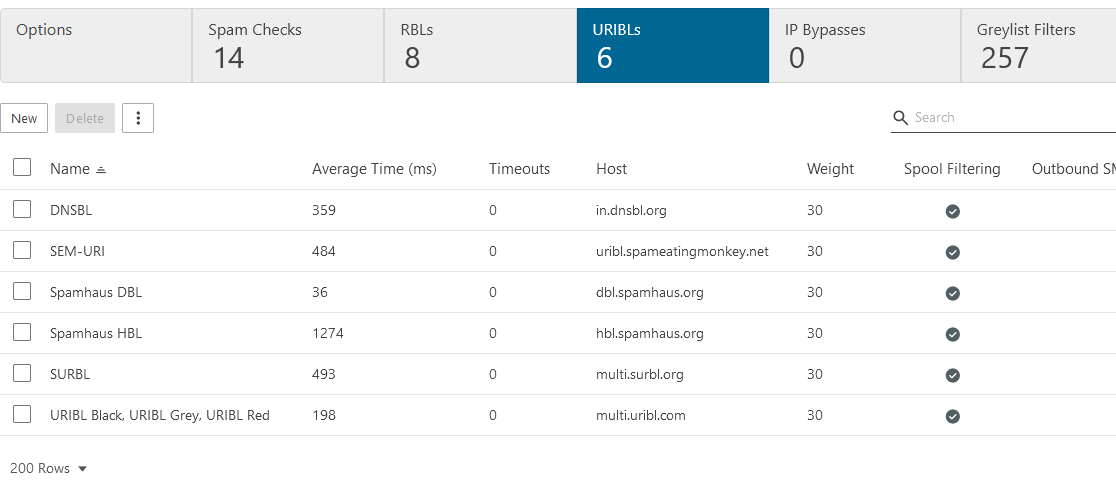Sort the table by Average Time column
The width and height of the screenshot is (1116, 485).
tap(374, 169)
